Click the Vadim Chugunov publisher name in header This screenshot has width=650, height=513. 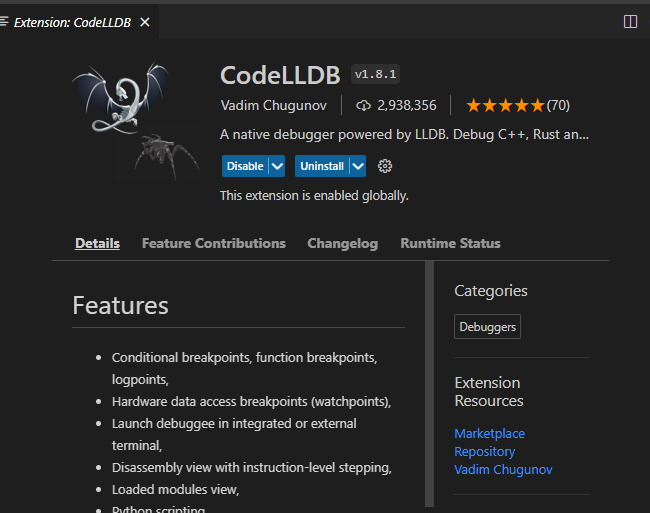pos(274,105)
